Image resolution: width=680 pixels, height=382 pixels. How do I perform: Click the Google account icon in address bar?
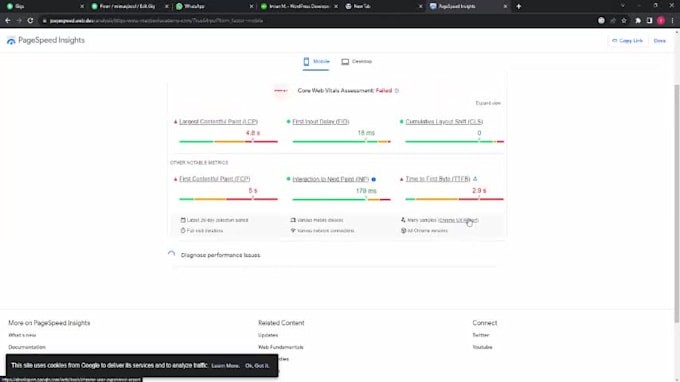(601, 20)
